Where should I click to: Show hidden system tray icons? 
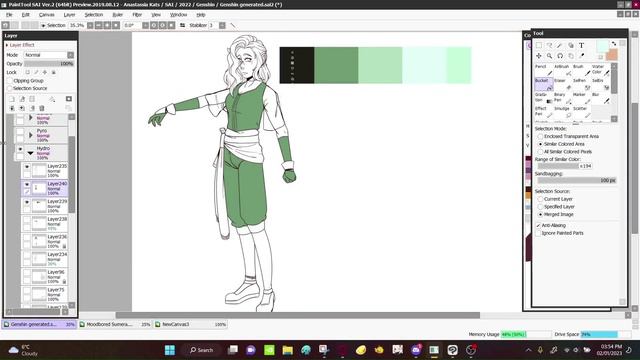pos(529,350)
